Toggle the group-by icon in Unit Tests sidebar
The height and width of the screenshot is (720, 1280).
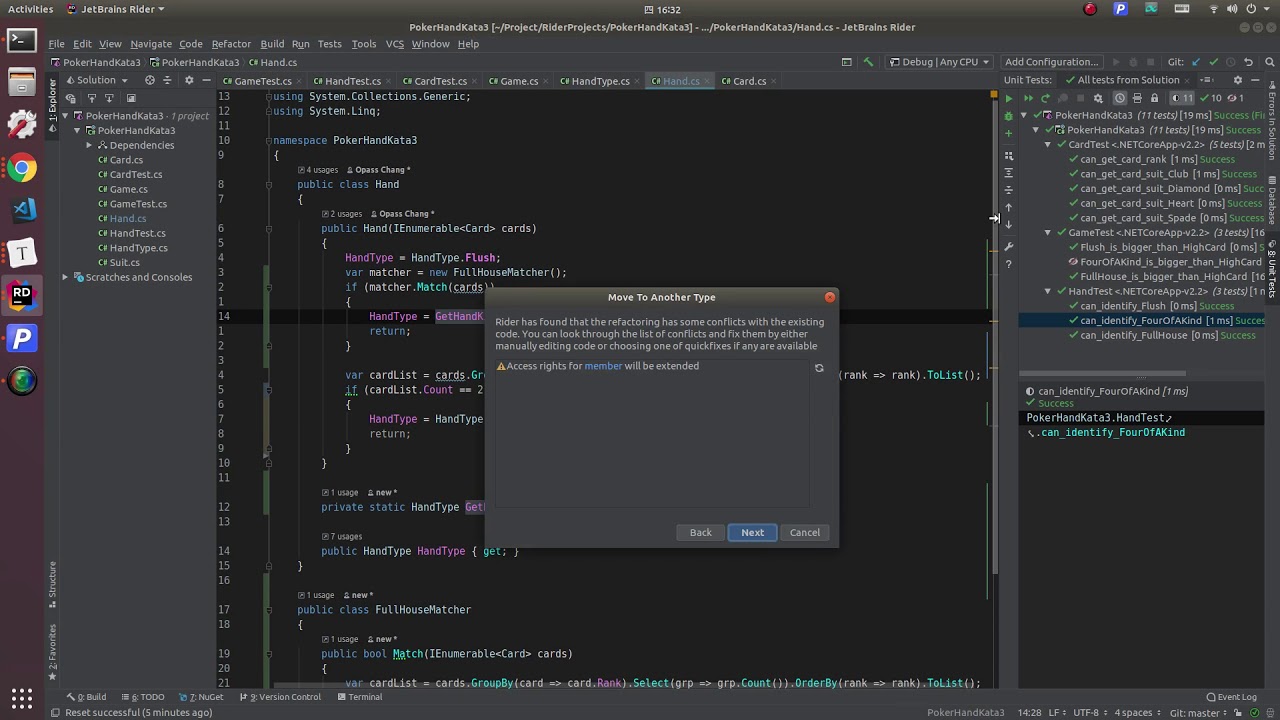point(1008,156)
